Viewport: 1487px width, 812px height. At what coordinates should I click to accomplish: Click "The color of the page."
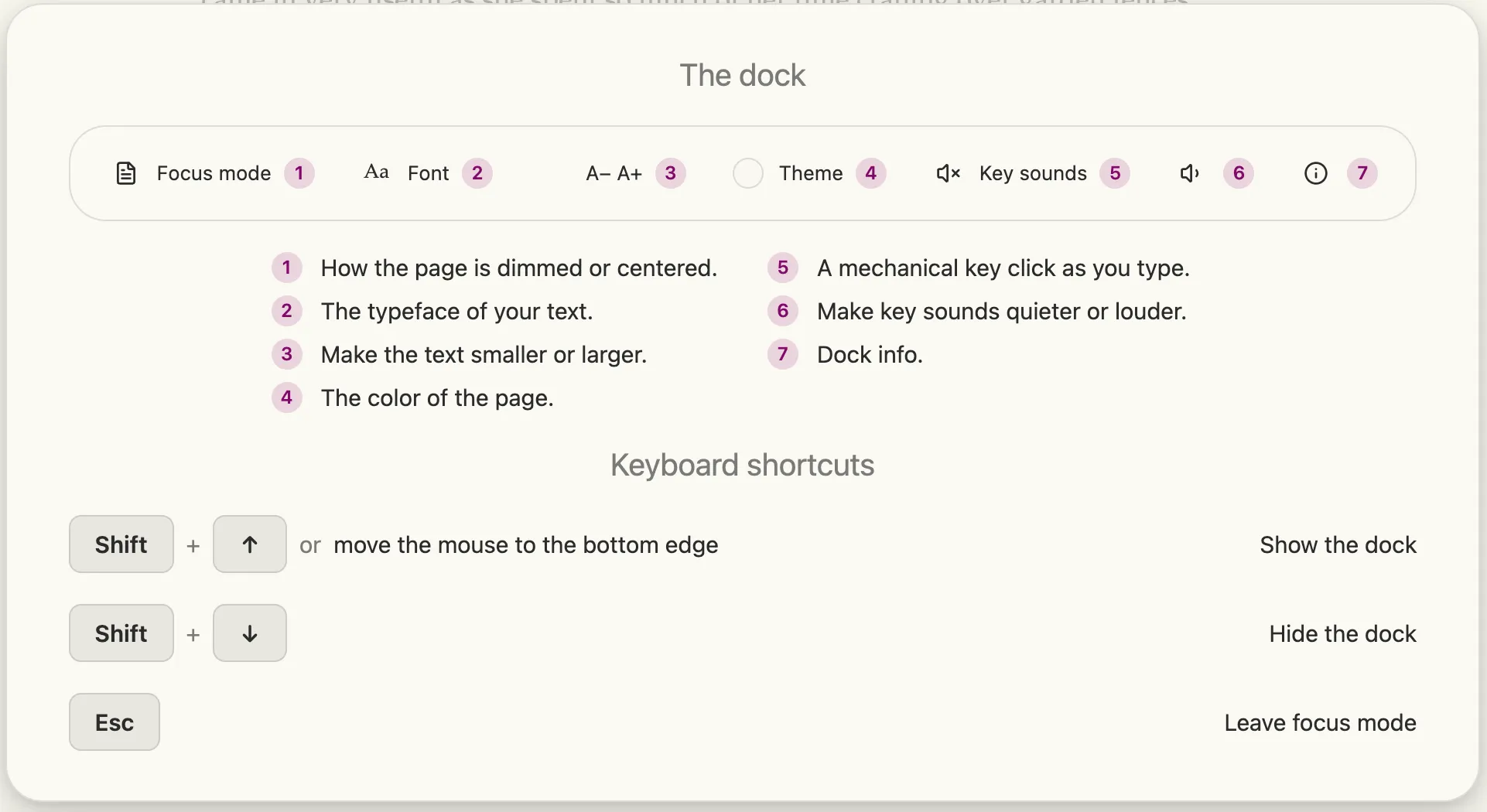(438, 398)
